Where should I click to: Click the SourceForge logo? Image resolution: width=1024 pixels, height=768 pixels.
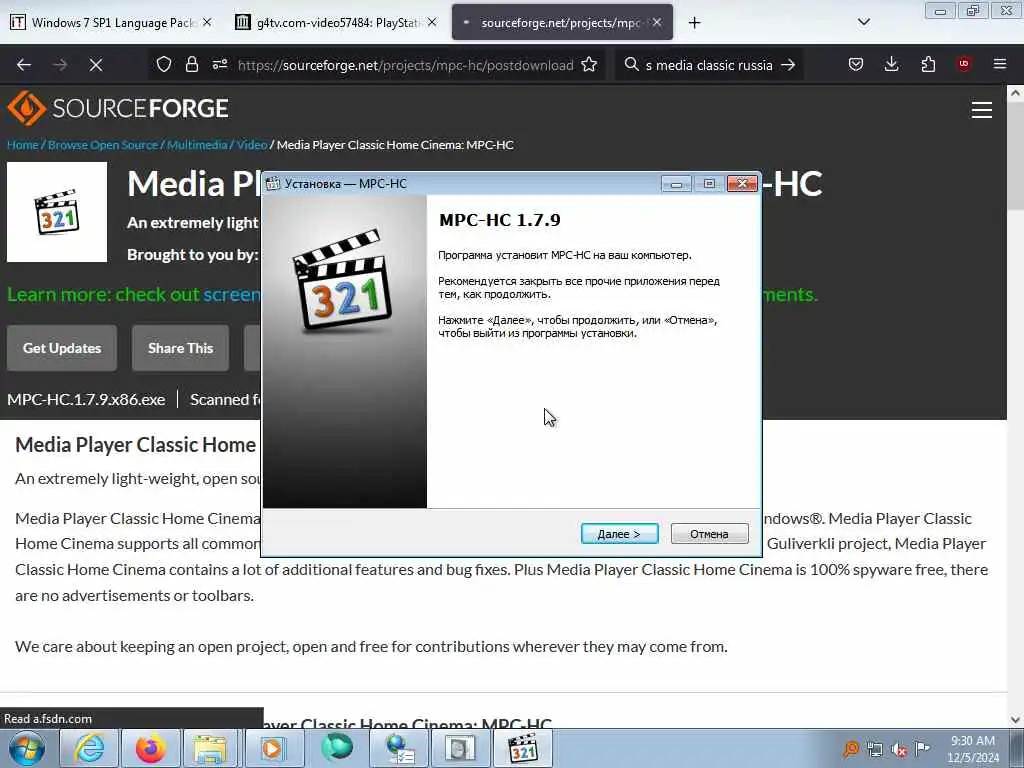point(118,108)
